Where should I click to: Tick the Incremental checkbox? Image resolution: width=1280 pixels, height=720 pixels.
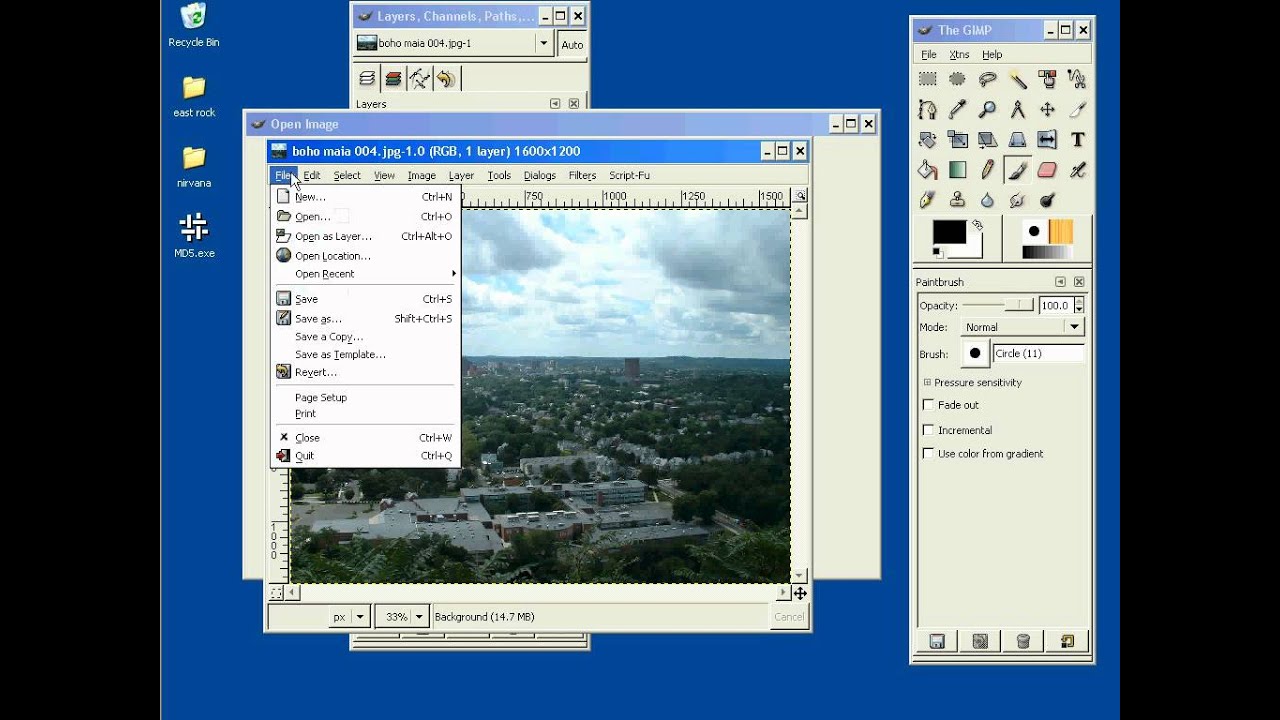[928, 430]
